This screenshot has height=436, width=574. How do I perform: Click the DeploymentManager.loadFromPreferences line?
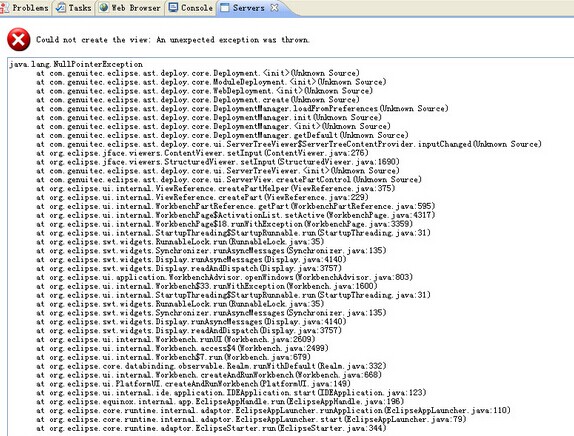point(242,108)
